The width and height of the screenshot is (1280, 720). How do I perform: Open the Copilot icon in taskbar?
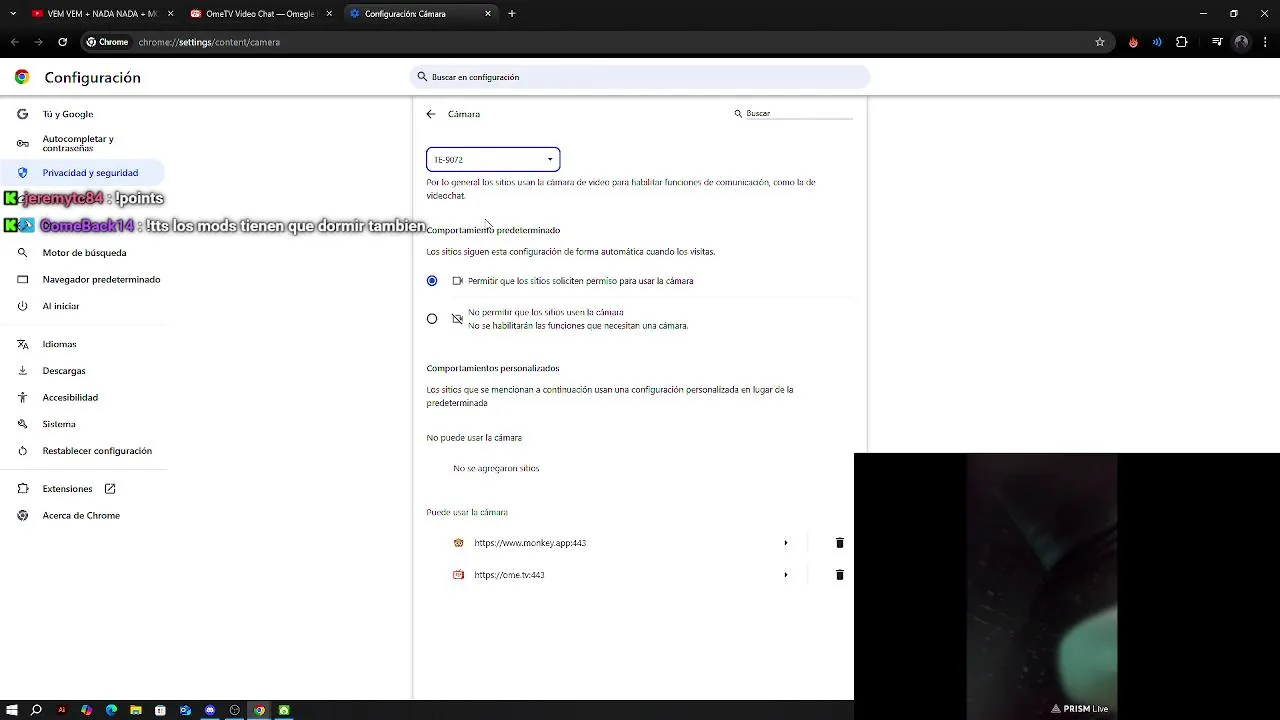coord(86,710)
